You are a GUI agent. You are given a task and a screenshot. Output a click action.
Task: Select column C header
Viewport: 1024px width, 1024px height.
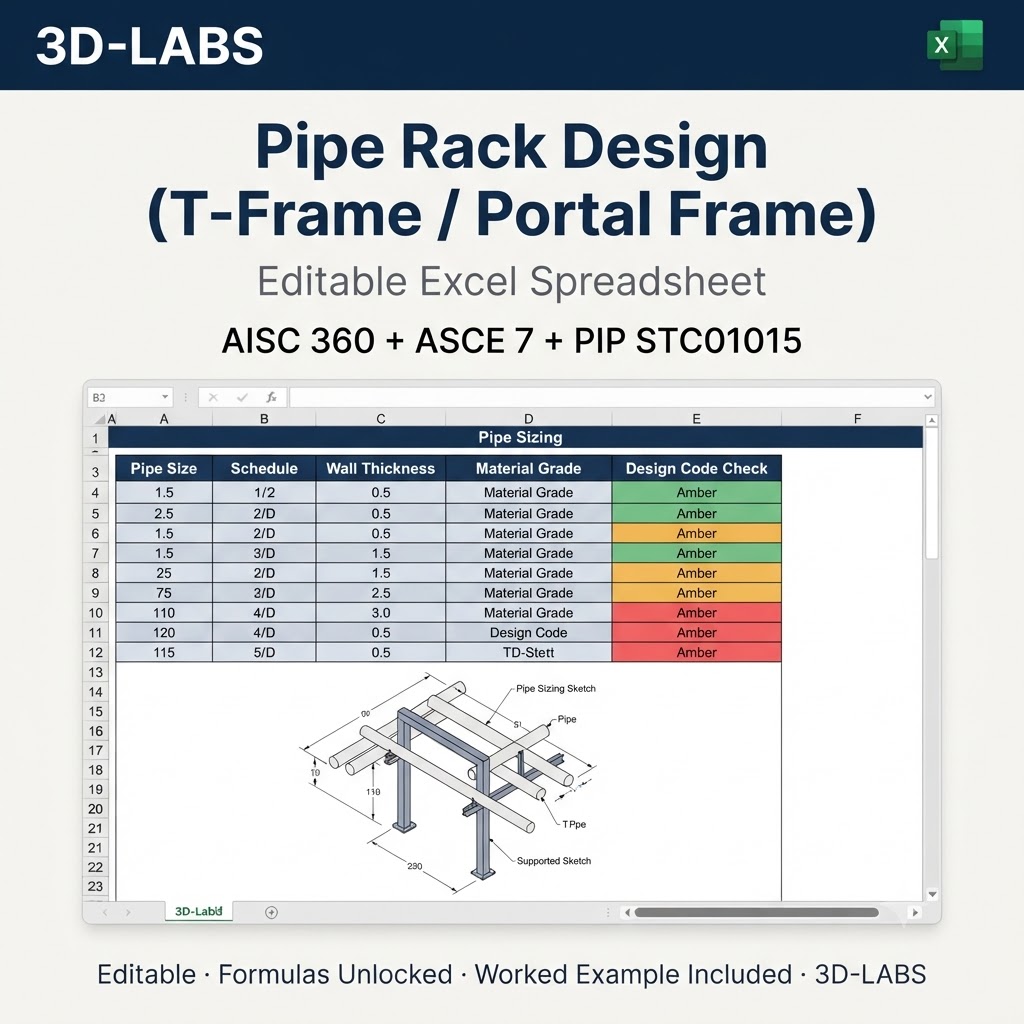tap(381, 419)
